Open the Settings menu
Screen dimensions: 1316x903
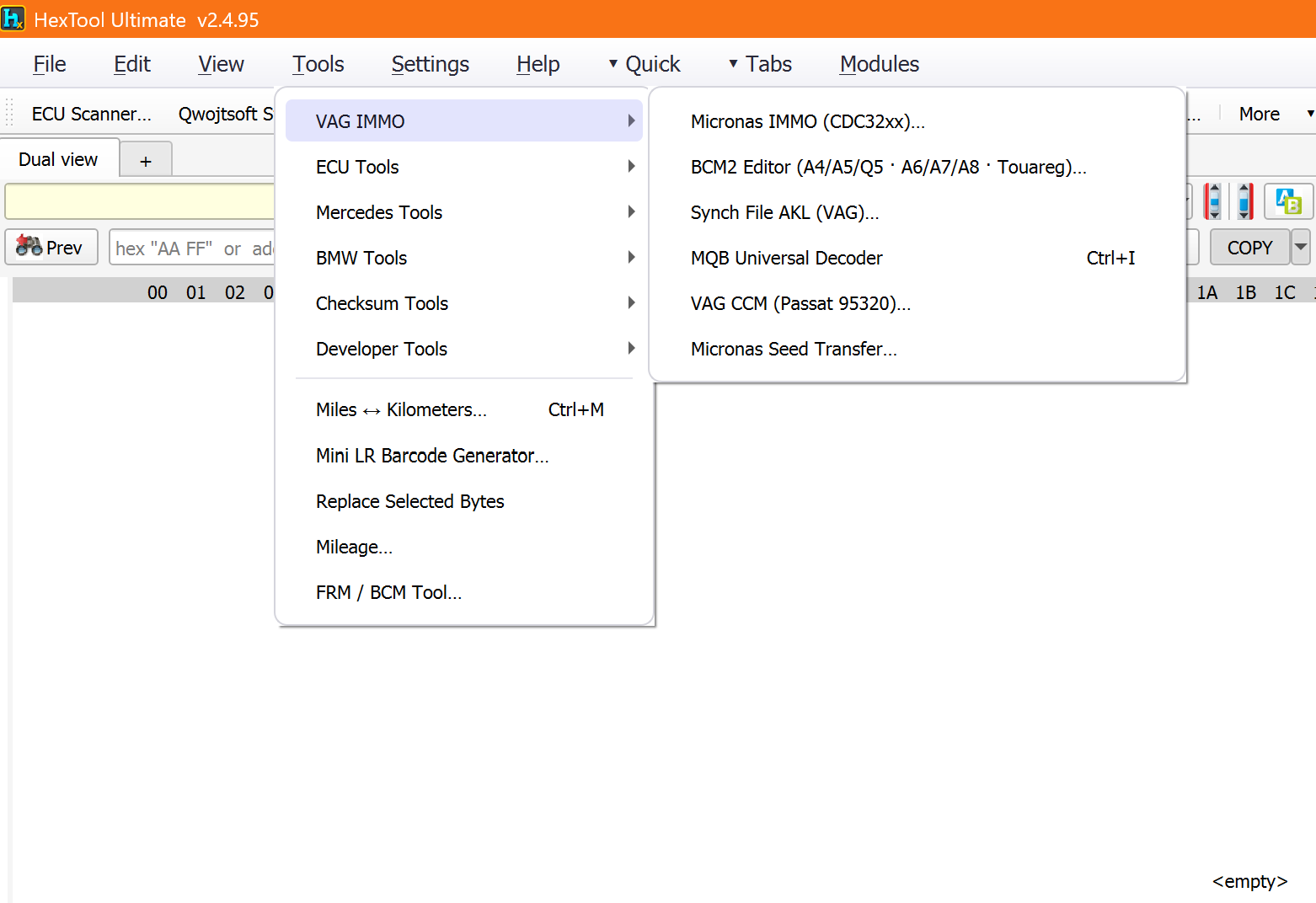(431, 64)
